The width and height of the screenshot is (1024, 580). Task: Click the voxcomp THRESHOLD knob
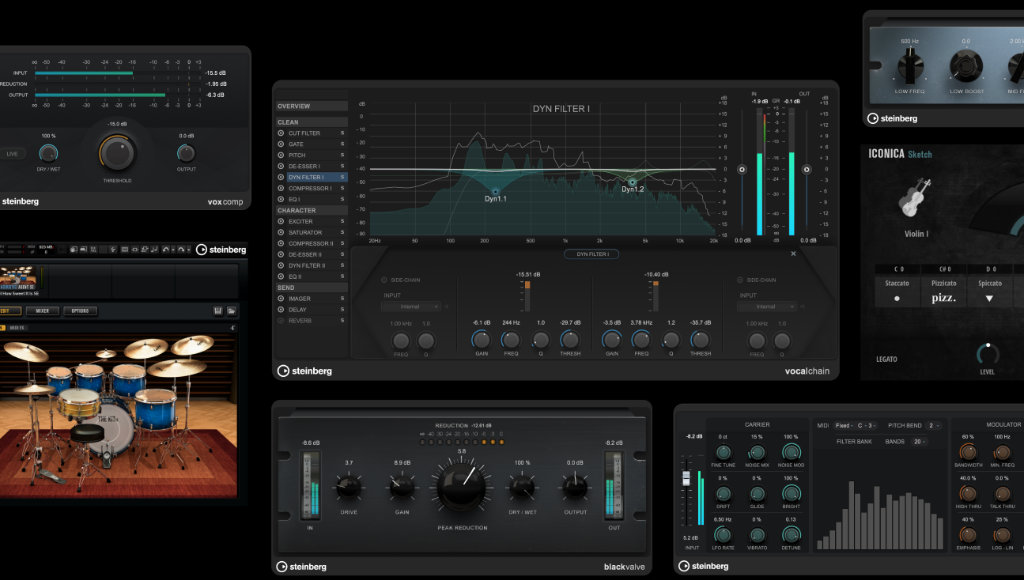pos(117,152)
